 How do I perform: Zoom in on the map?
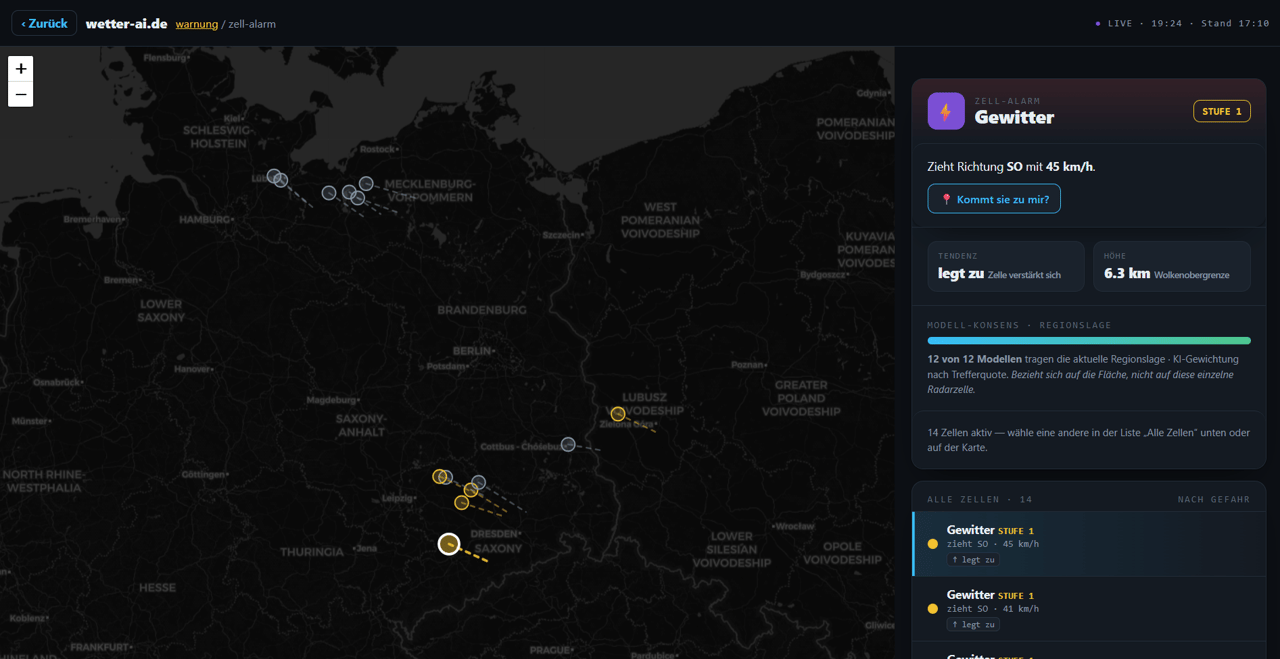[x=21, y=69]
